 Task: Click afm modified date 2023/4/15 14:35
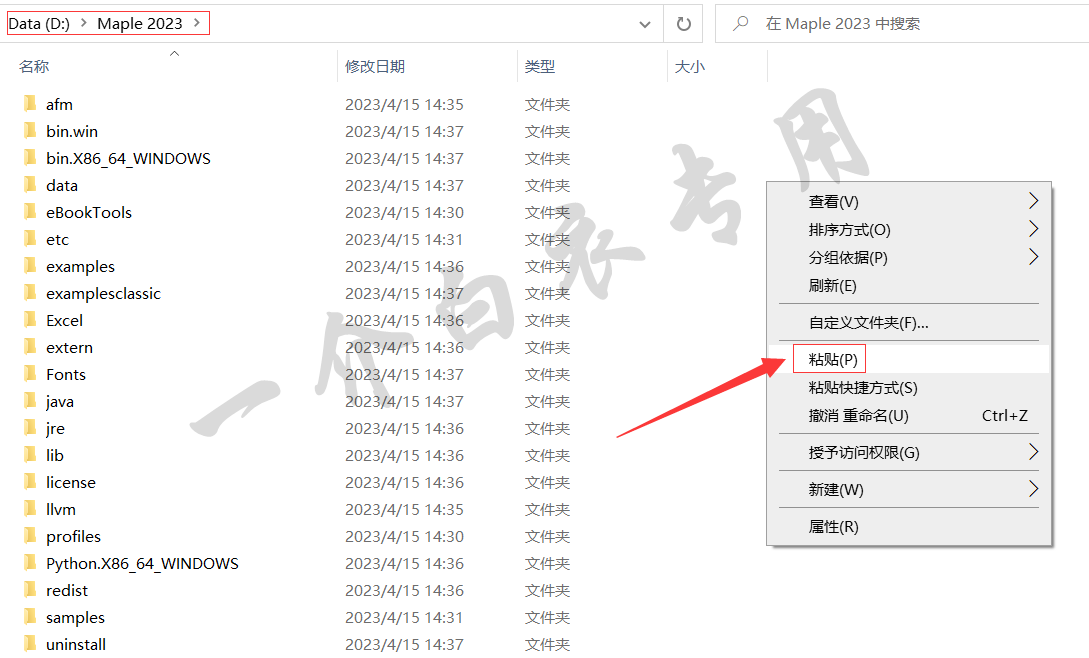[404, 104]
